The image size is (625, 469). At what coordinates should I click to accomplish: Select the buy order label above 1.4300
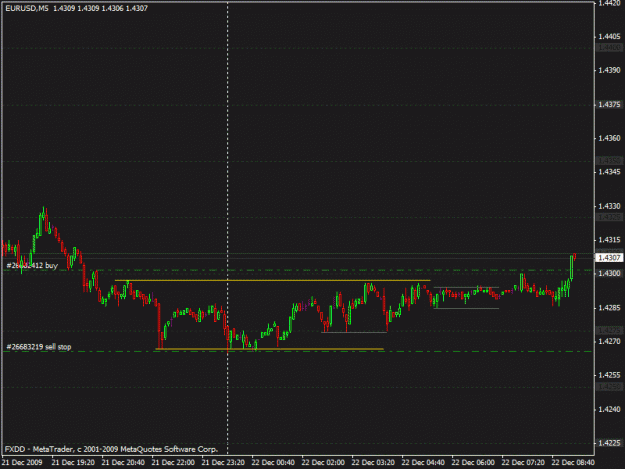pos(32,265)
